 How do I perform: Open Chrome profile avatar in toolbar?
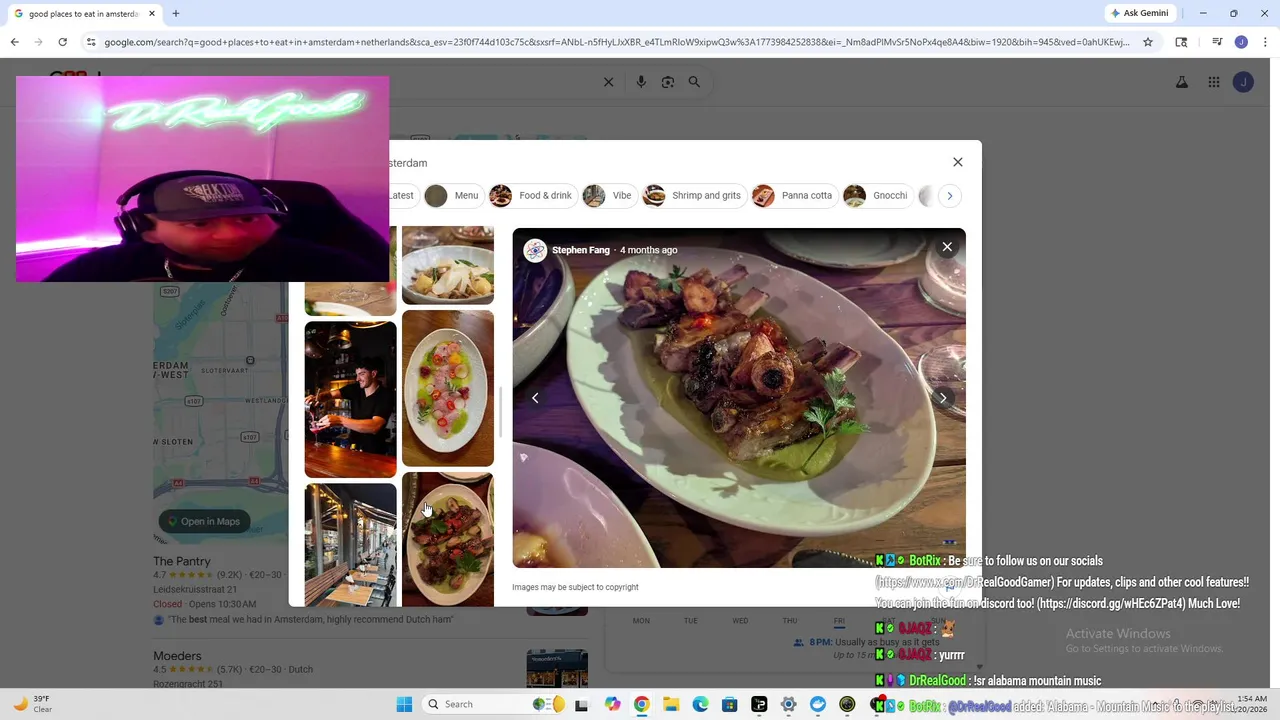(1241, 42)
